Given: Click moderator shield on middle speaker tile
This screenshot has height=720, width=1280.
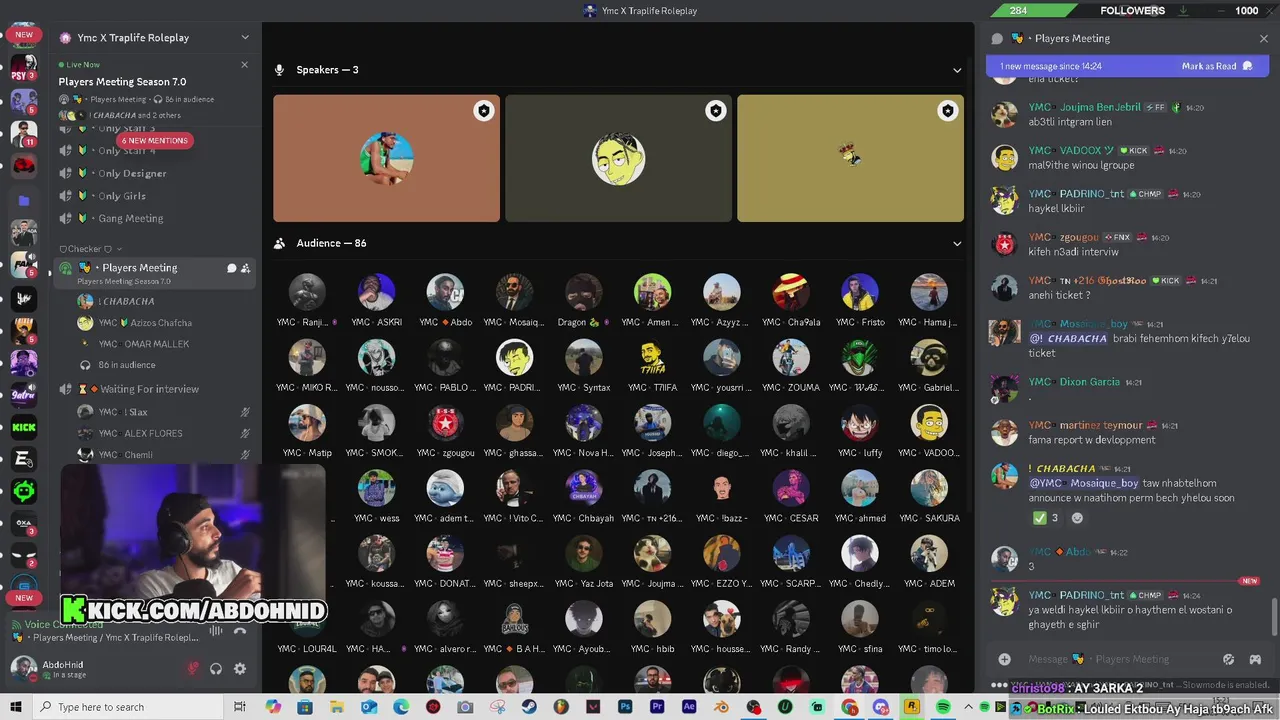Looking at the screenshot, I should (716, 111).
